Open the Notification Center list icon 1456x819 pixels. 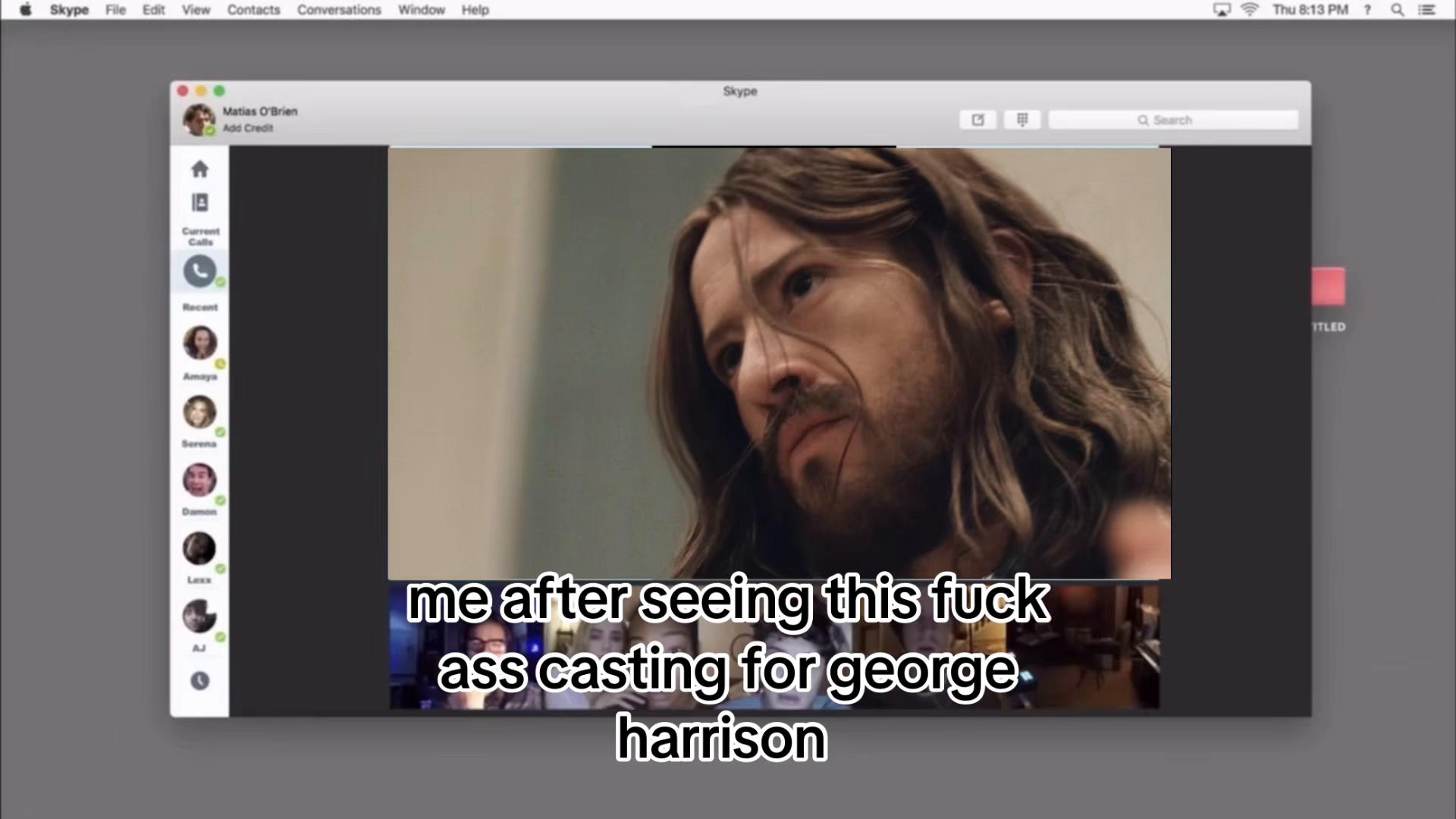tap(1426, 10)
